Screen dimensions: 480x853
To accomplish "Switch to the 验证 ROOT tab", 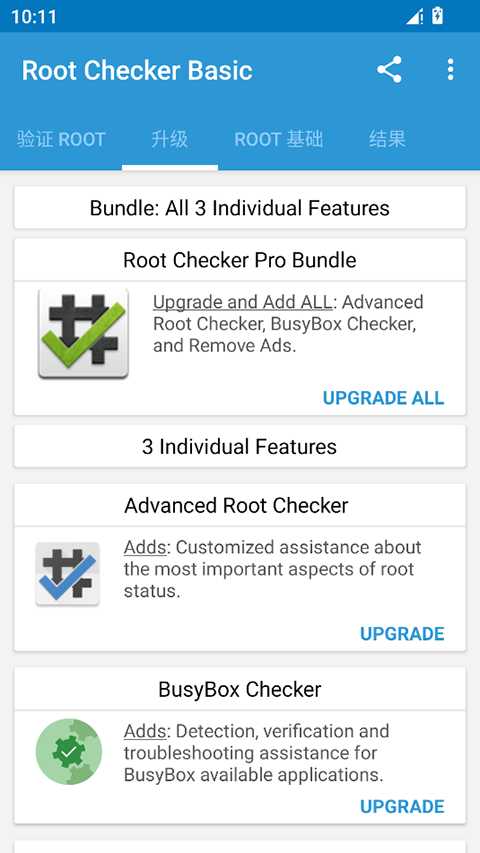I will (x=61, y=139).
